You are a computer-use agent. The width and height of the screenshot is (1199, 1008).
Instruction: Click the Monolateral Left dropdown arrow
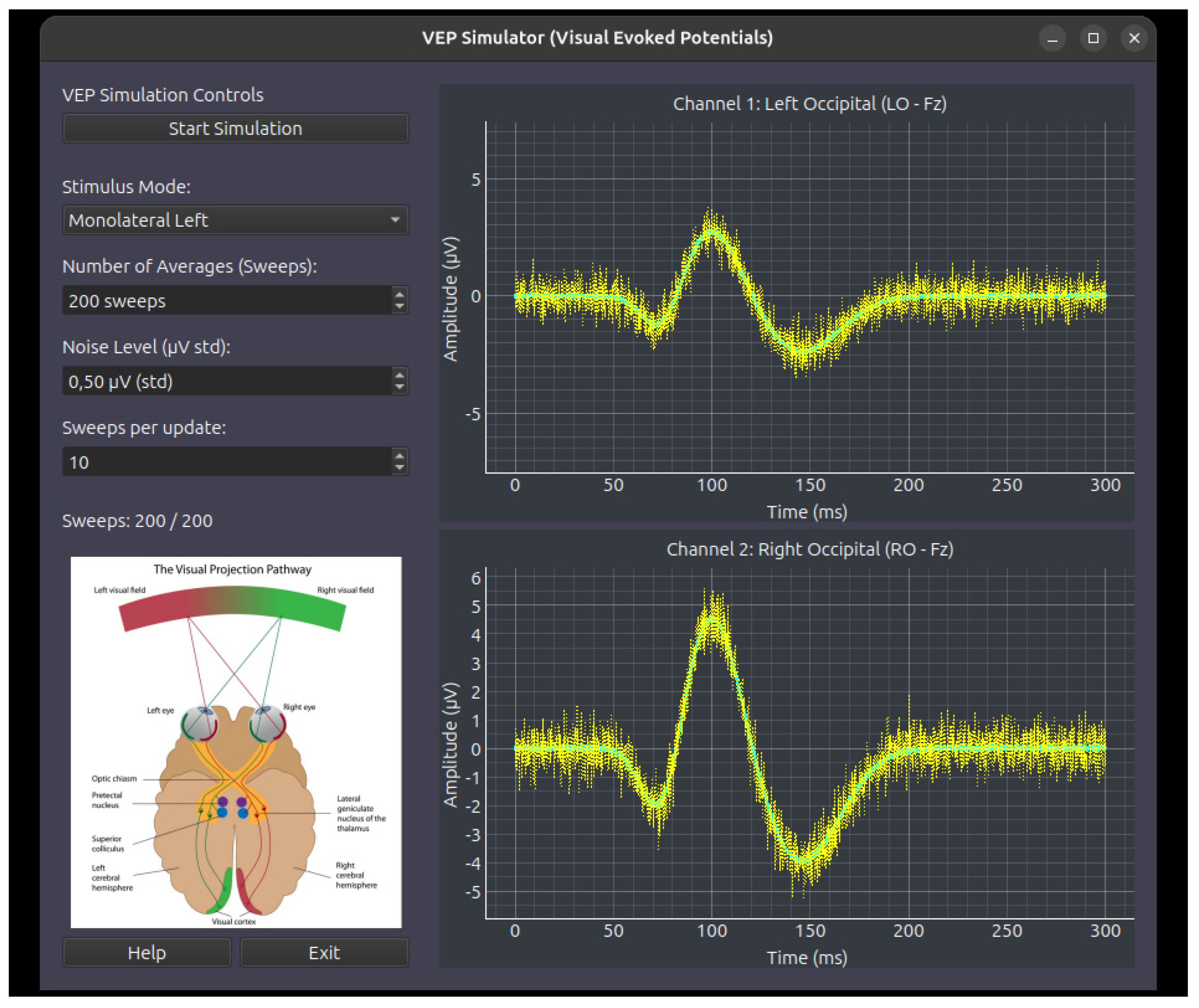[x=395, y=220]
